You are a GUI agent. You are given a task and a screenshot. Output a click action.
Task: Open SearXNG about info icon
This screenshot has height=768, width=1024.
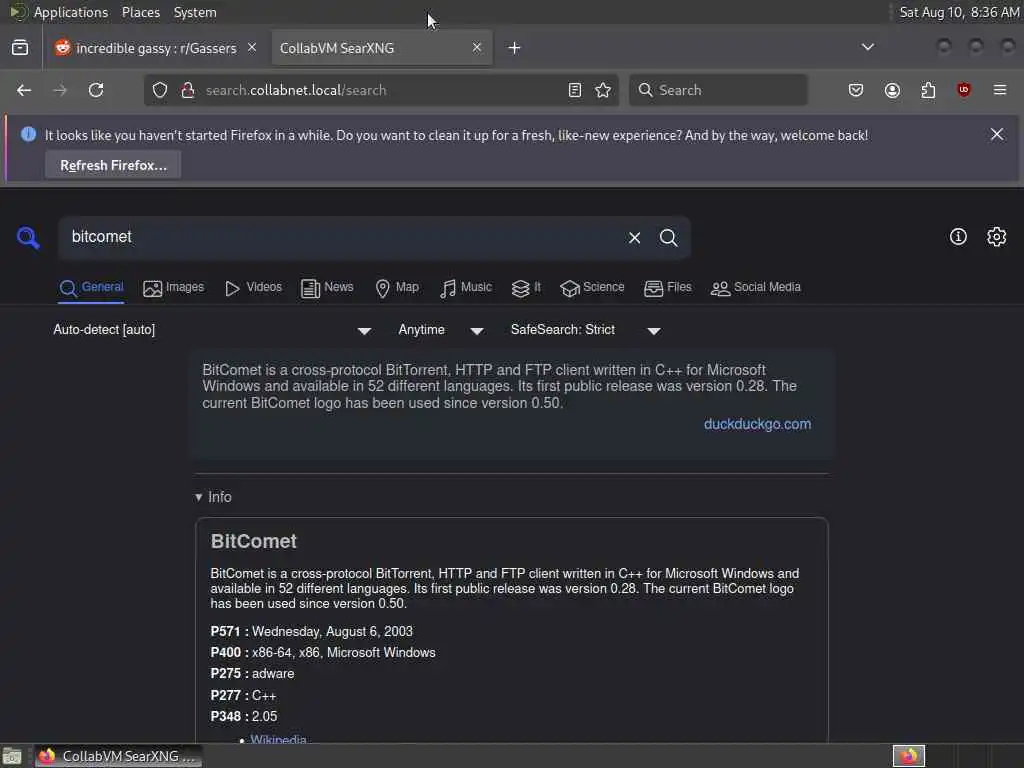[958, 236]
